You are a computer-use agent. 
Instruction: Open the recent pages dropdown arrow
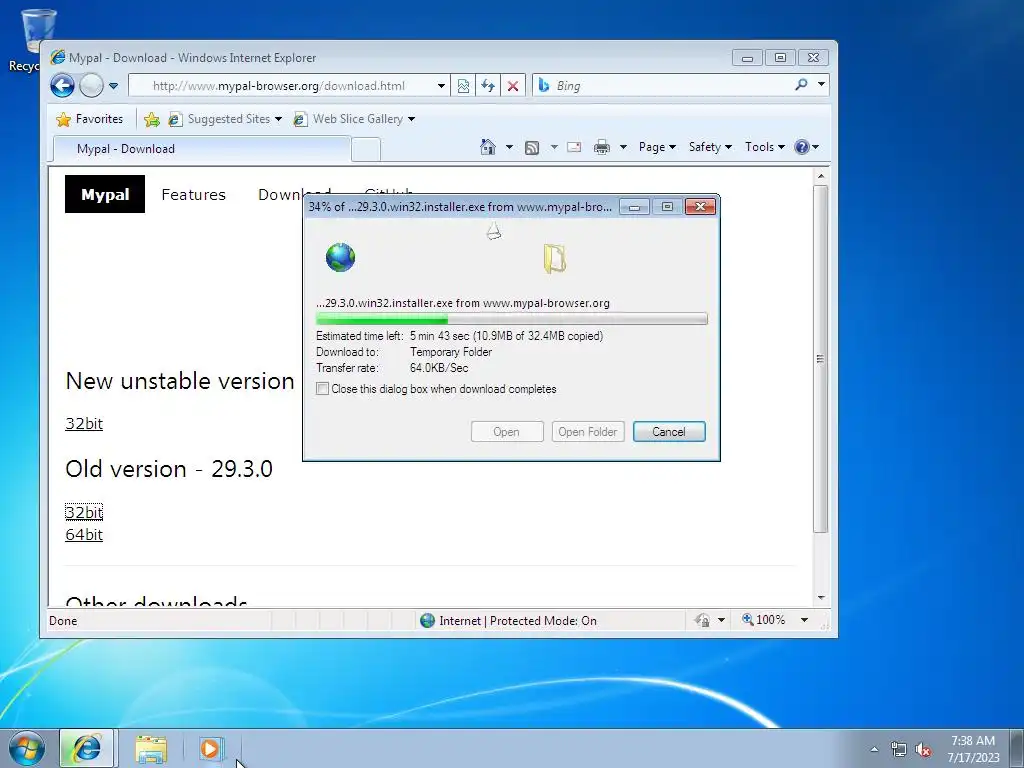click(113, 86)
